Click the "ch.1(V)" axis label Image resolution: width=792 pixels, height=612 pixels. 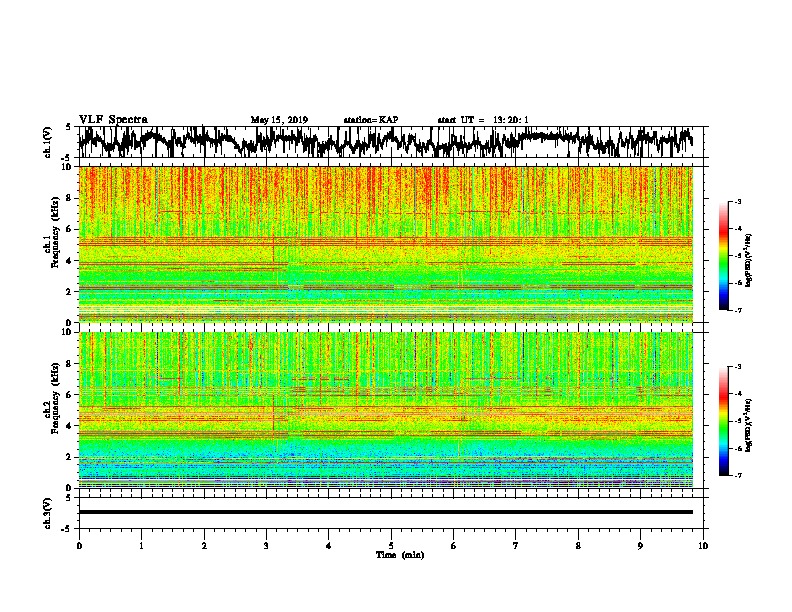[47, 142]
